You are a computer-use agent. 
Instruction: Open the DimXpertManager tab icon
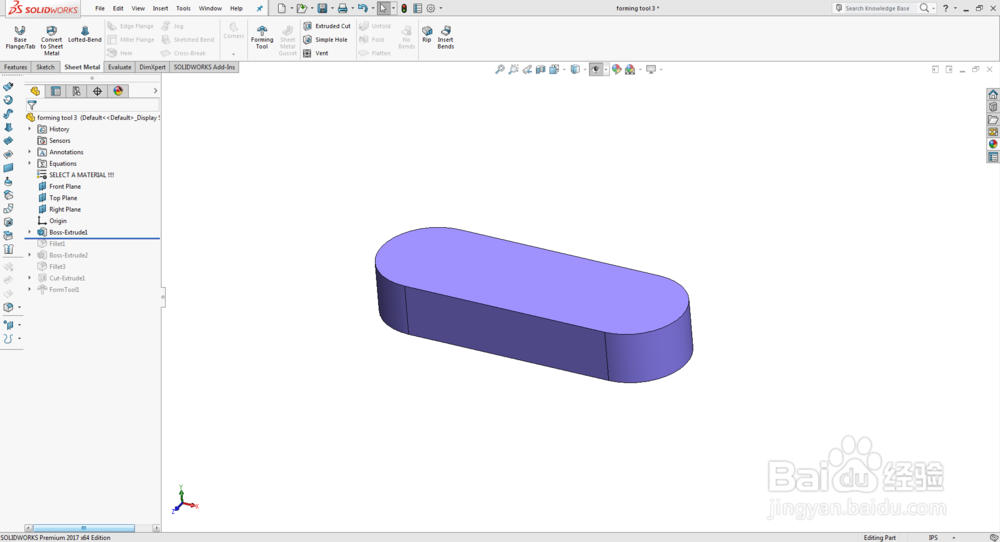click(x=97, y=91)
